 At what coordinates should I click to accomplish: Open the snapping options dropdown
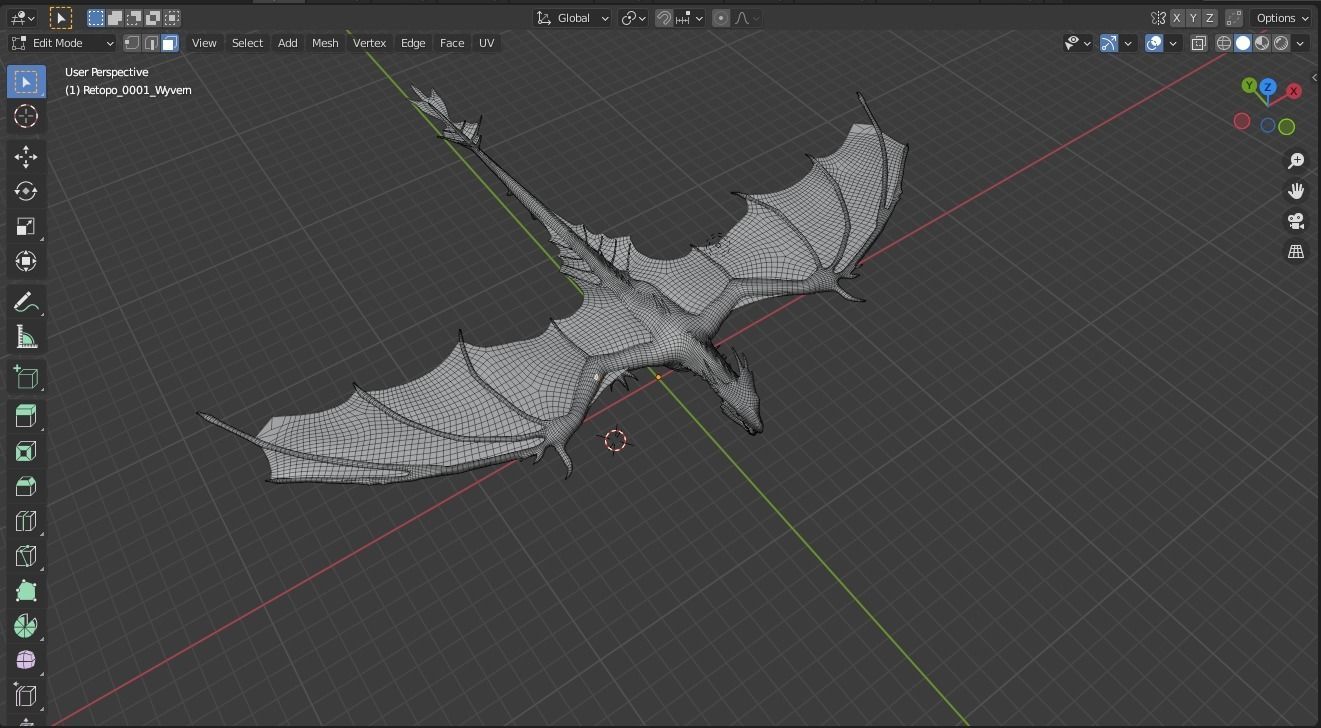pyautogui.click(x=690, y=18)
